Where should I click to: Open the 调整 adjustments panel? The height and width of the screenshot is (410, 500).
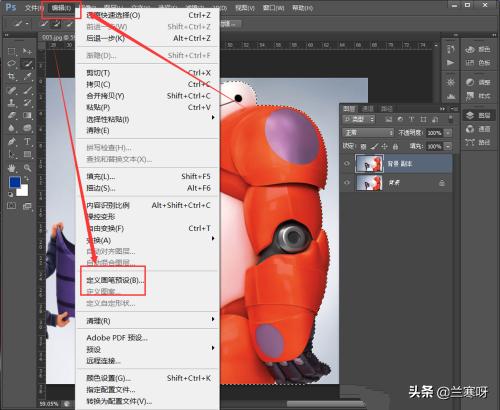[478, 82]
